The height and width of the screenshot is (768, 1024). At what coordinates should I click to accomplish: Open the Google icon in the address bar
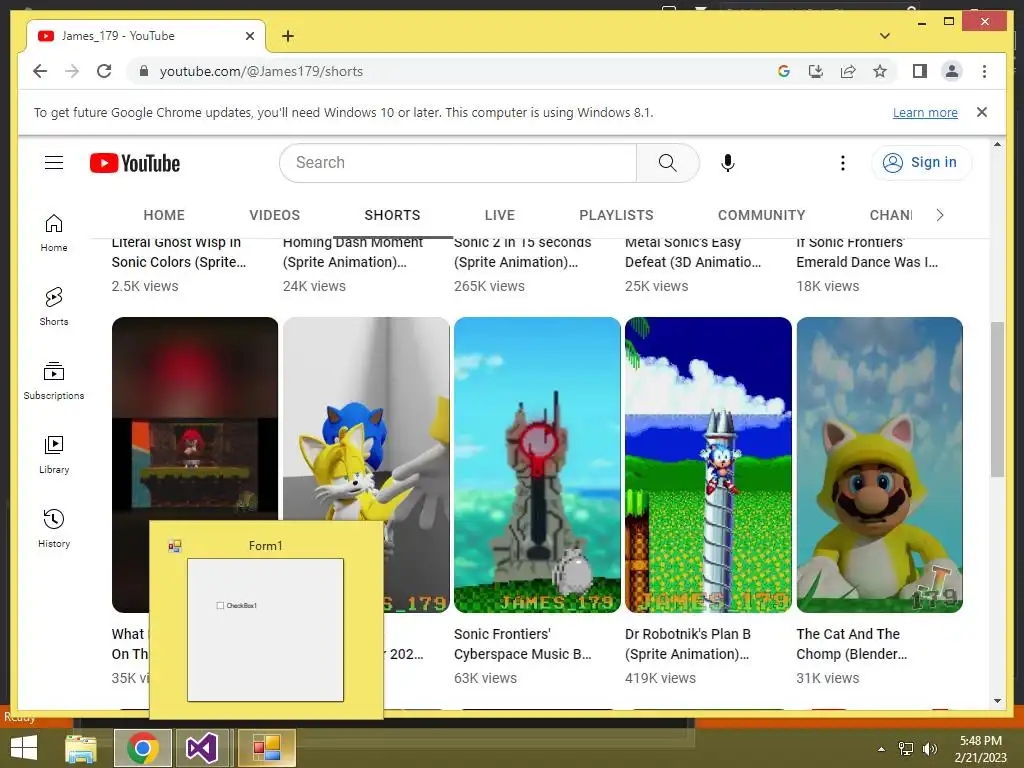(x=784, y=71)
